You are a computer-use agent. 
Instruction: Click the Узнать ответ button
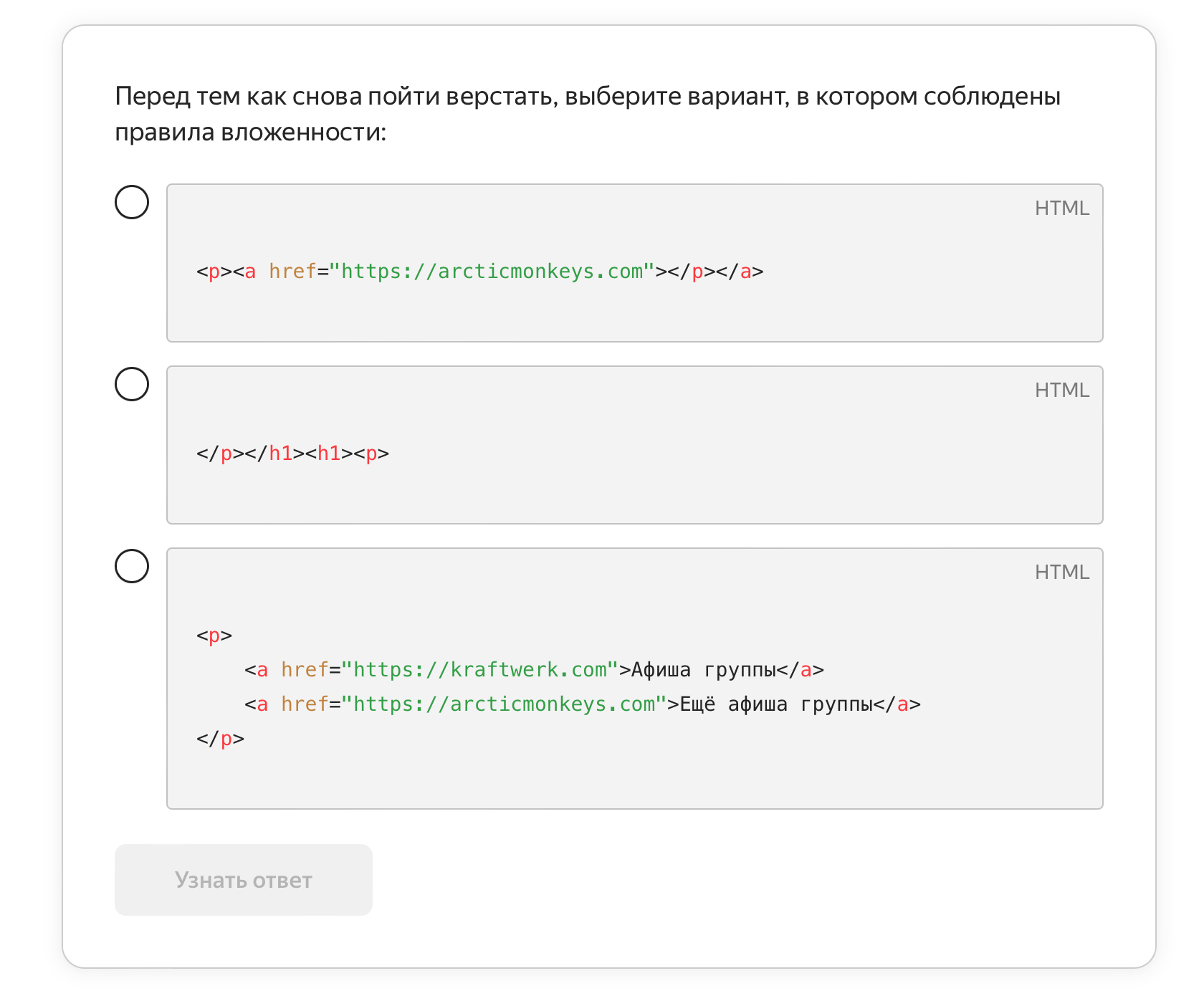[x=243, y=880]
